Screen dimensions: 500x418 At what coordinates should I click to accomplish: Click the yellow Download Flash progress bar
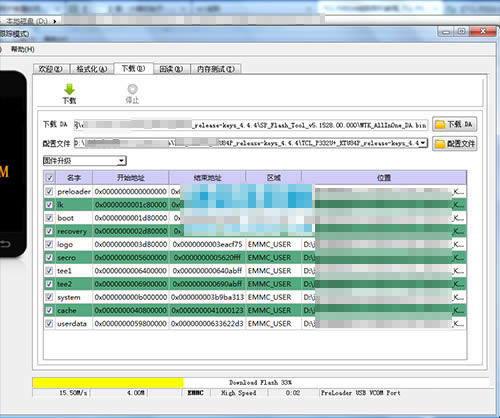108,382
